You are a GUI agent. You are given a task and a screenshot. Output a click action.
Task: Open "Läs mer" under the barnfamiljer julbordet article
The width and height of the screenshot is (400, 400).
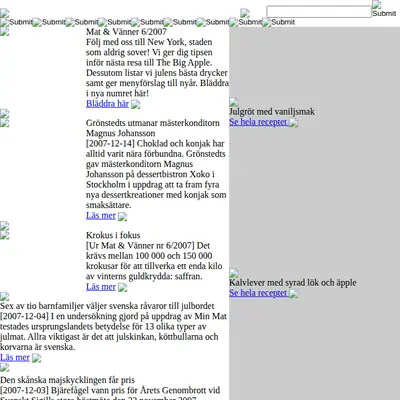tap(15, 357)
